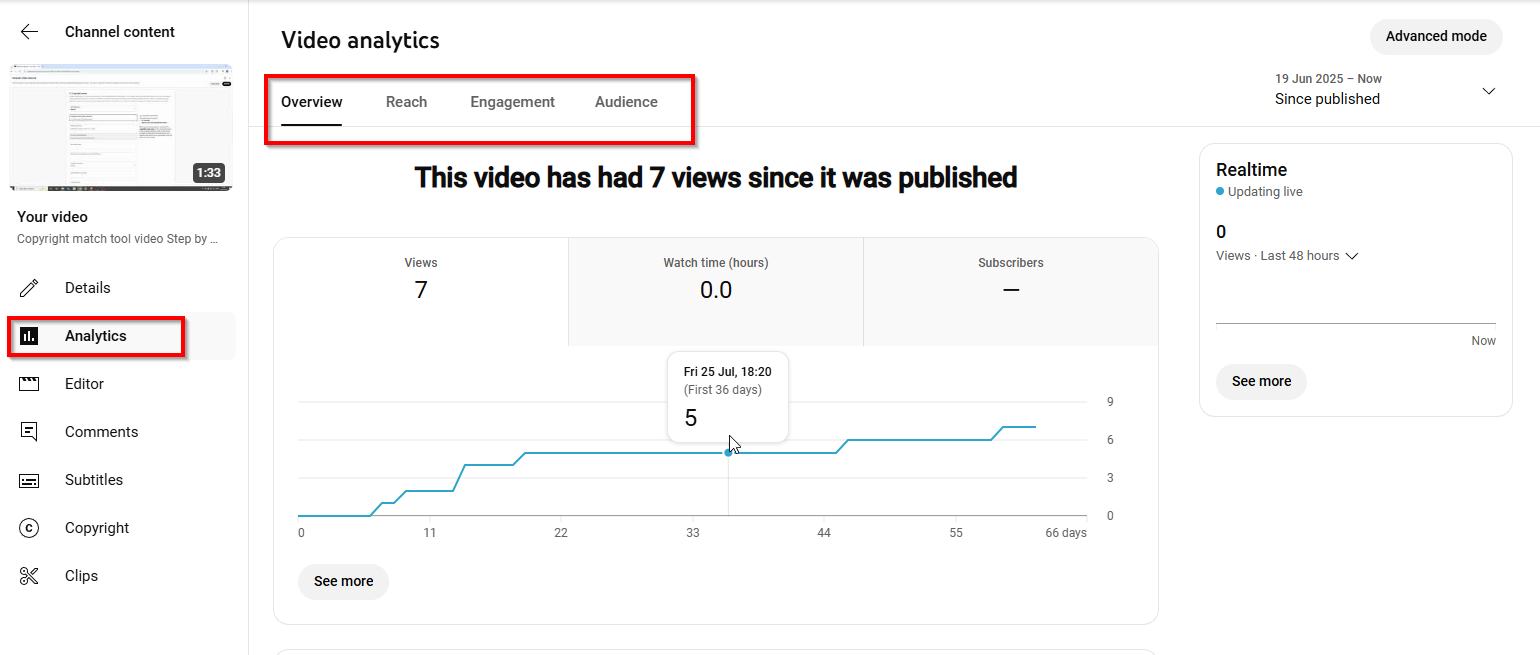Select the Subscribers metric card
Viewport: 1540px width, 655px height.
(x=1010, y=290)
